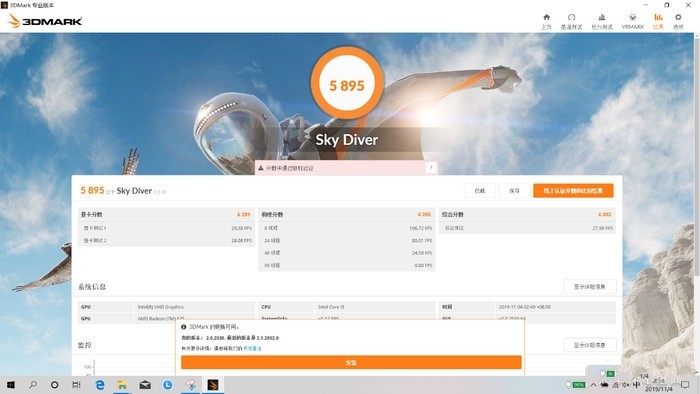Click the Load button next to Save
This screenshot has width=700, height=394.
[480, 191]
